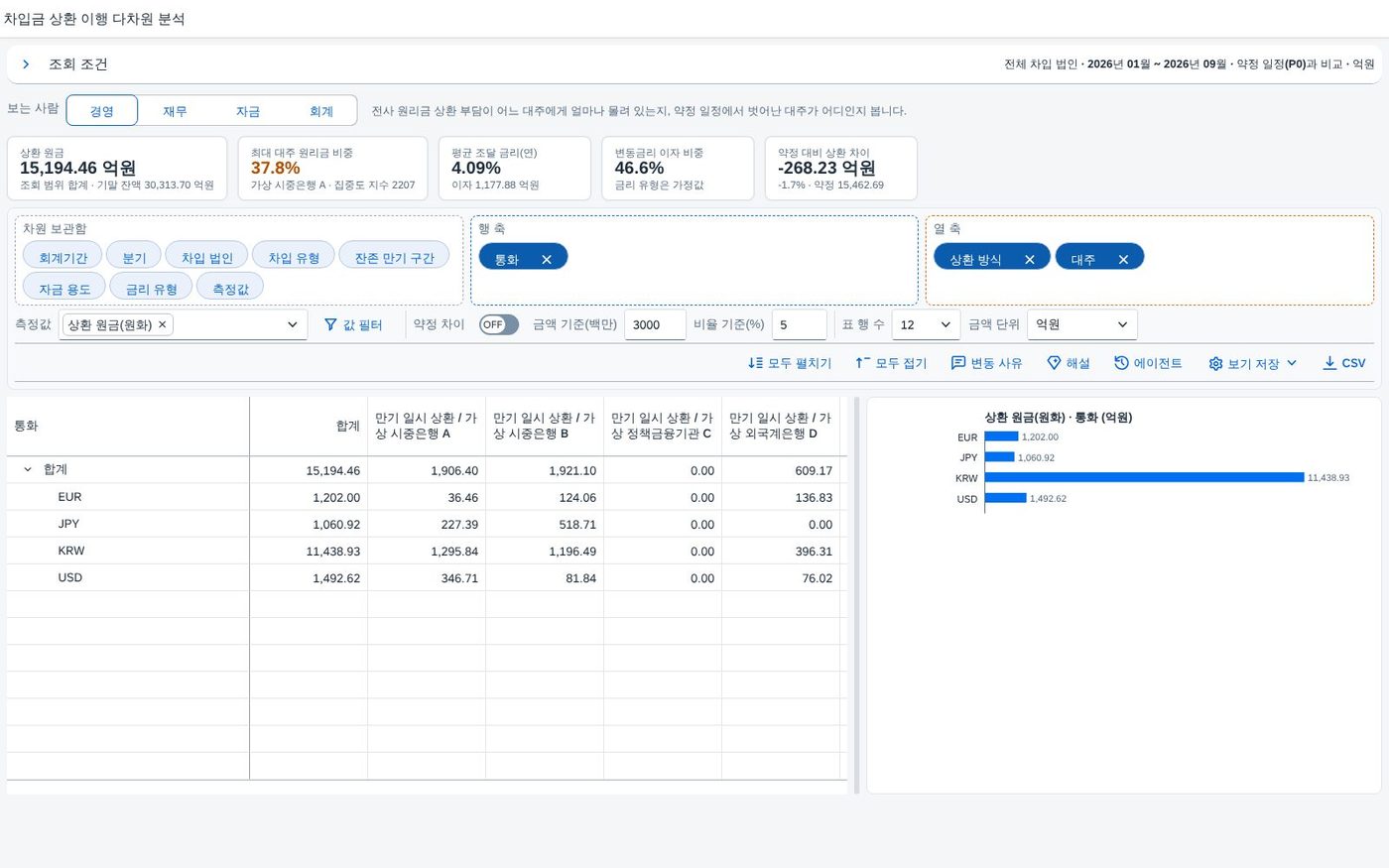Select the 측정값 dimension chip
The height and width of the screenshot is (868, 1389).
click(x=230, y=288)
